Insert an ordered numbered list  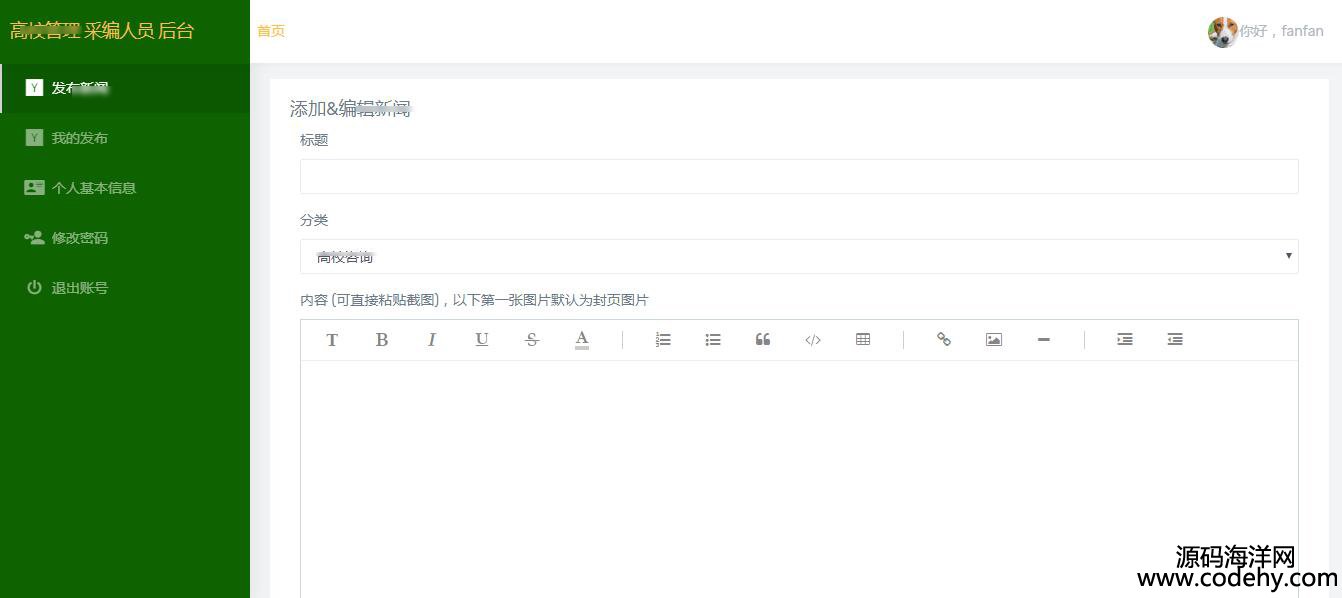[663, 340]
